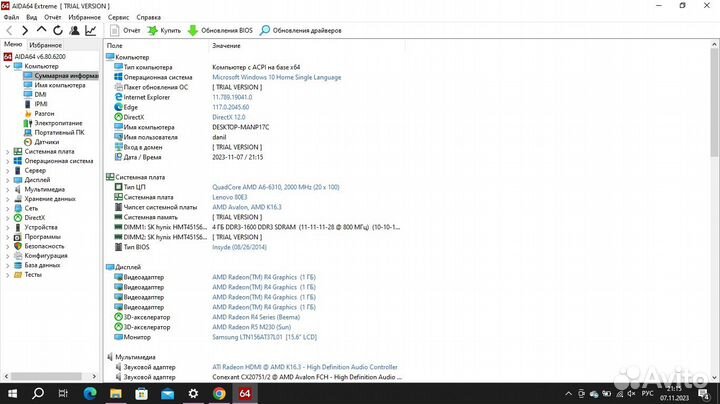This screenshot has height=404, width=720.
Task: Open the Файл menu
Action: click(11, 17)
